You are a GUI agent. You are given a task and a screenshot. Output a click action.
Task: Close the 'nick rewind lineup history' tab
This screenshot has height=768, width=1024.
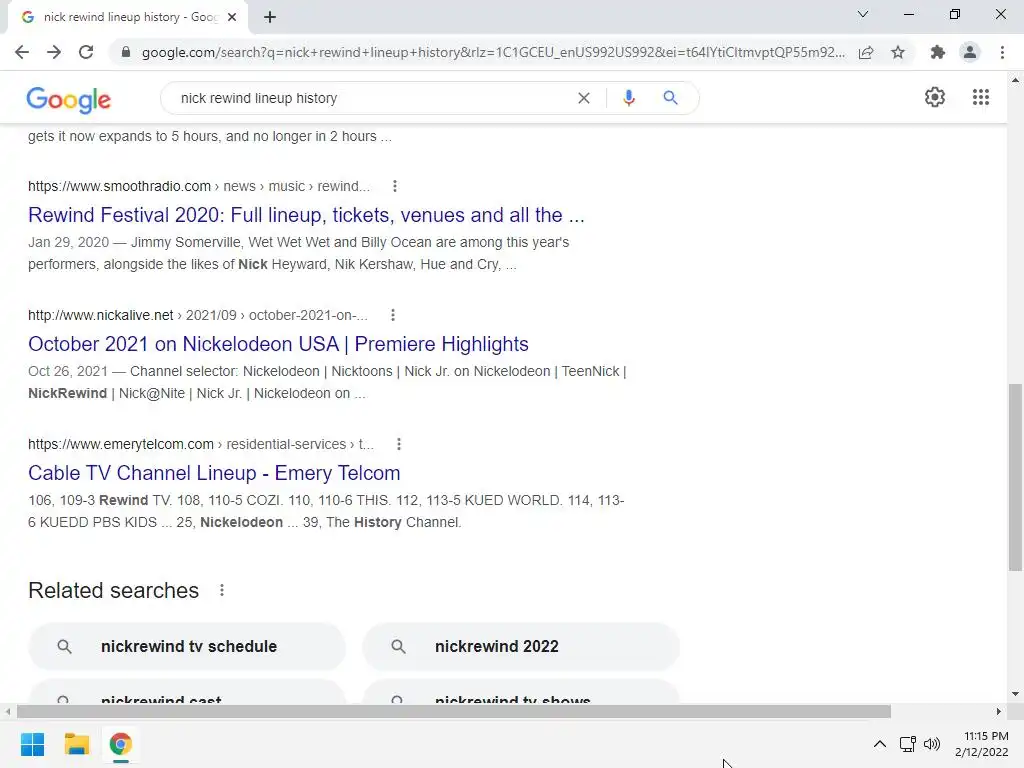(232, 17)
